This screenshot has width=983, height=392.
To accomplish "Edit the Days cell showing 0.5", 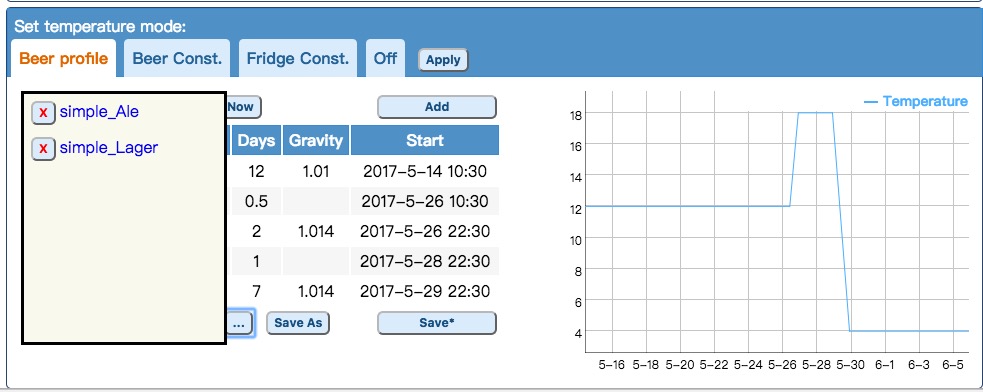I will [x=256, y=201].
